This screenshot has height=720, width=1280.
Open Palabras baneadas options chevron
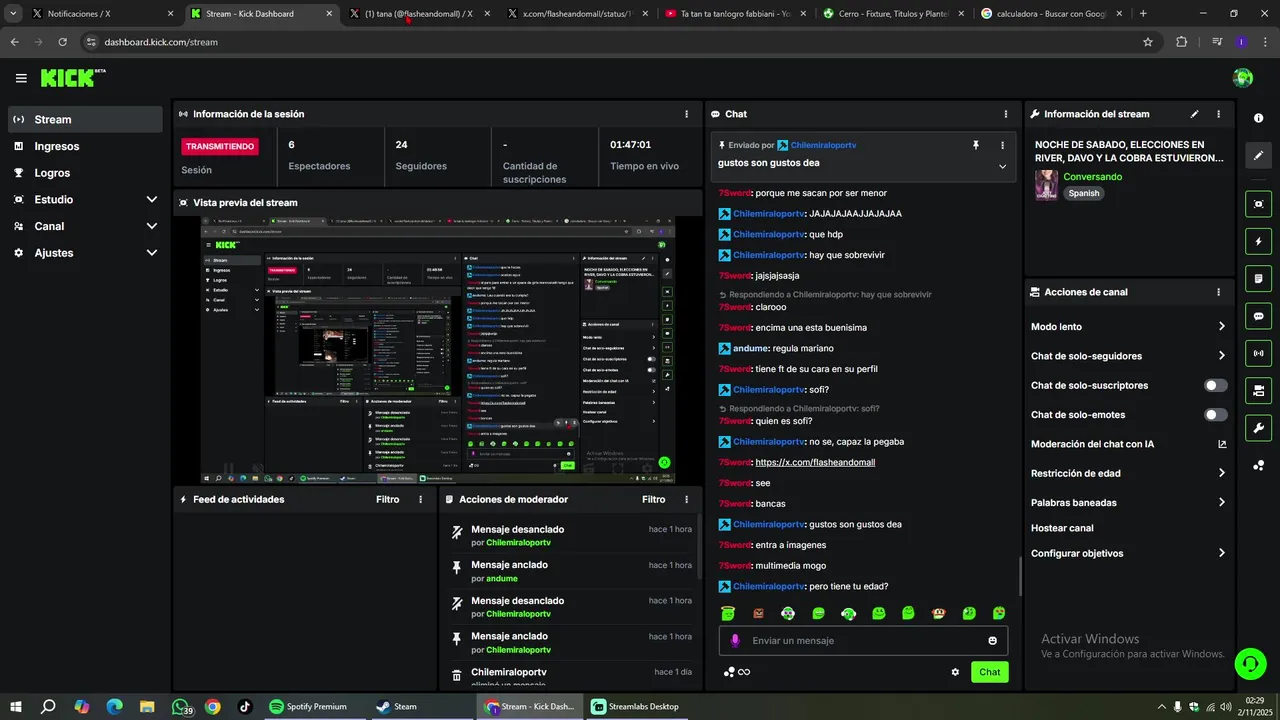click(x=1222, y=503)
